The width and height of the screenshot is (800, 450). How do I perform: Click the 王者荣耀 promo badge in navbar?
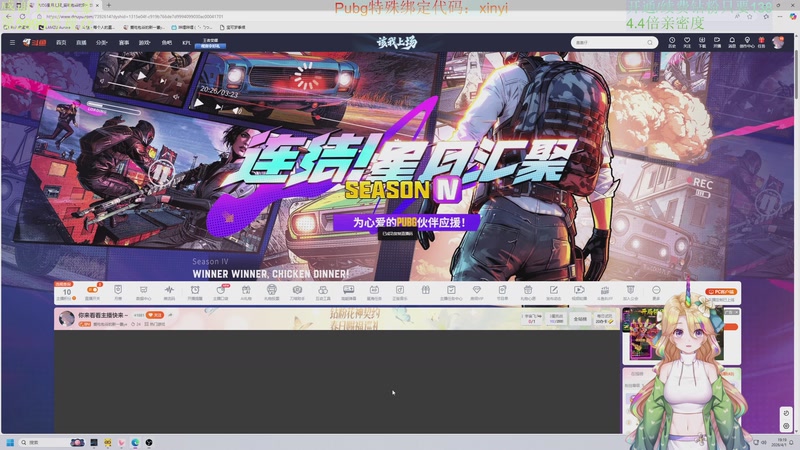[210, 43]
